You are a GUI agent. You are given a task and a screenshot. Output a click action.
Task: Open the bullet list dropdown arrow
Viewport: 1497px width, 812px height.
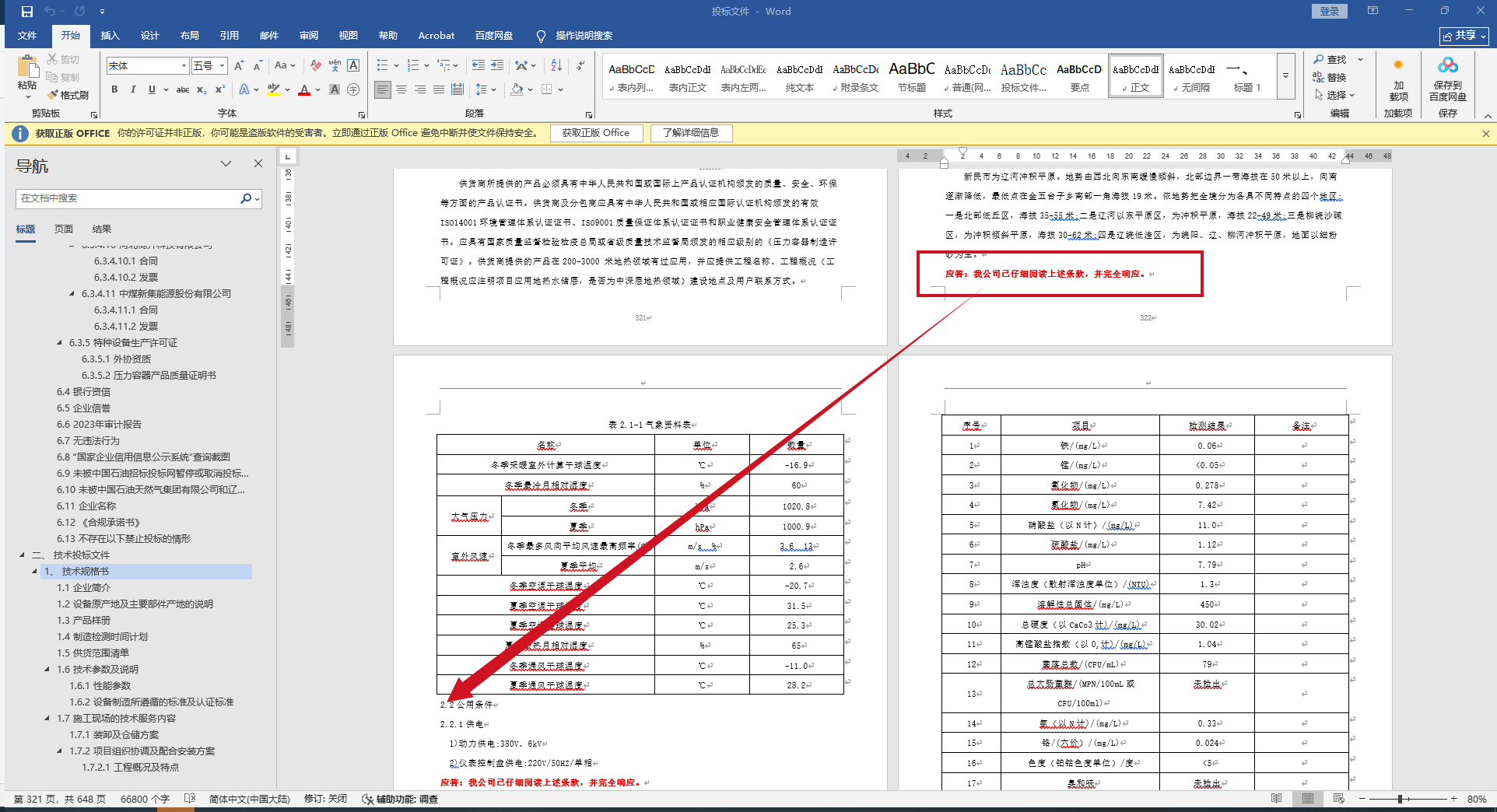(x=396, y=66)
